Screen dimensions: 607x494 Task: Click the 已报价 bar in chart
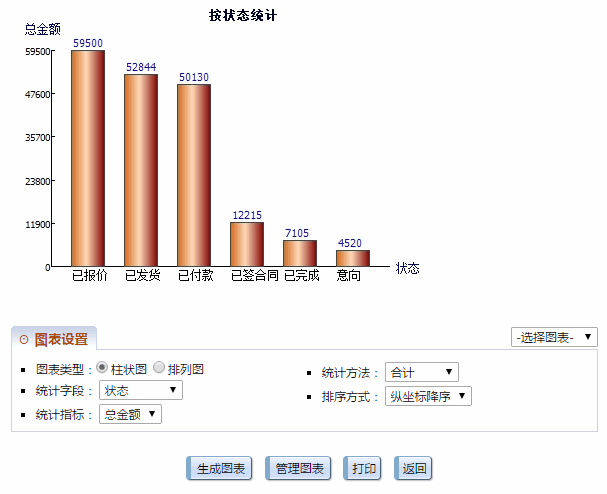tap(88, 158)
